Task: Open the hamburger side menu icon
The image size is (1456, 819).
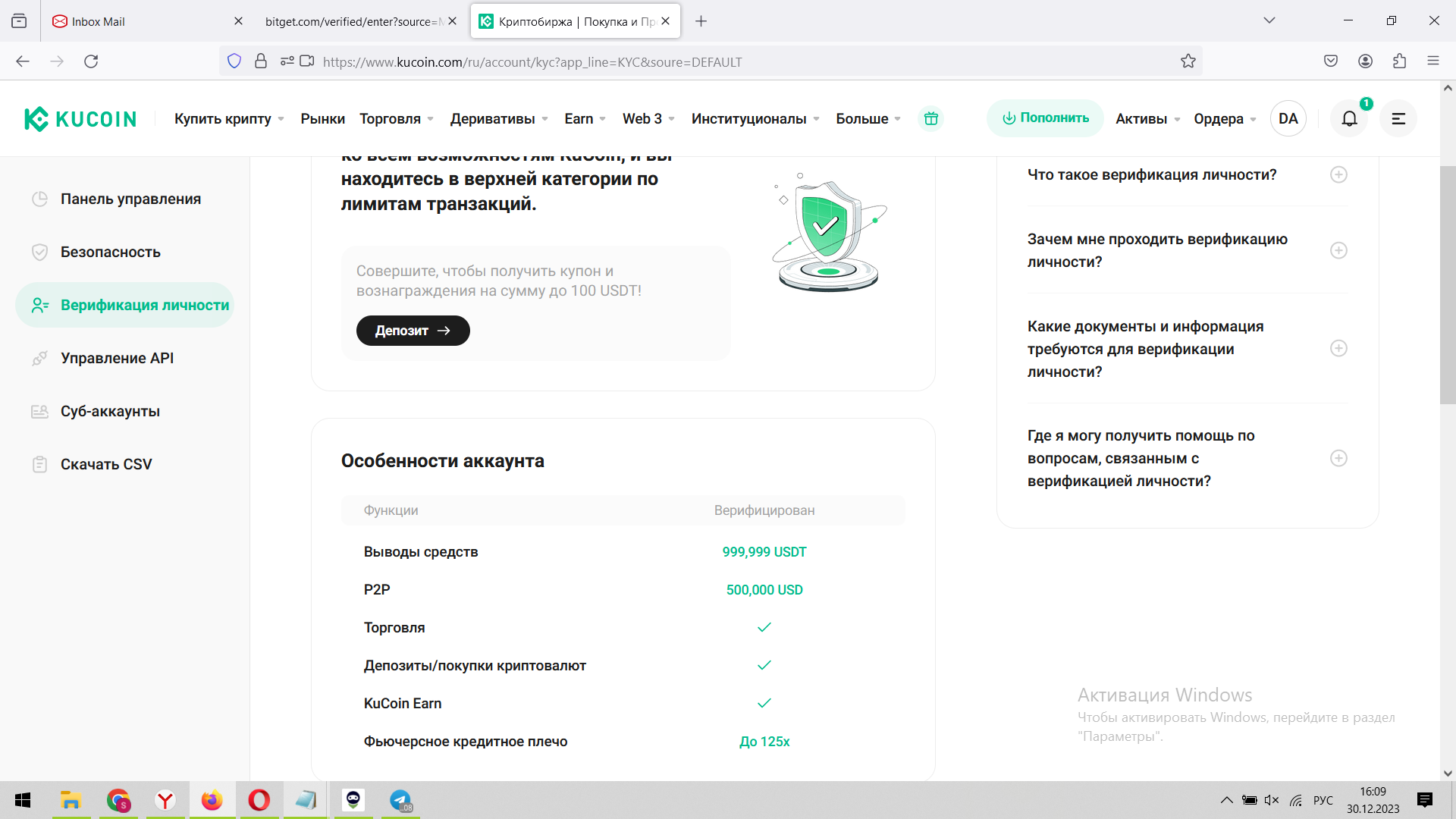Action: tap(1398, 118)
